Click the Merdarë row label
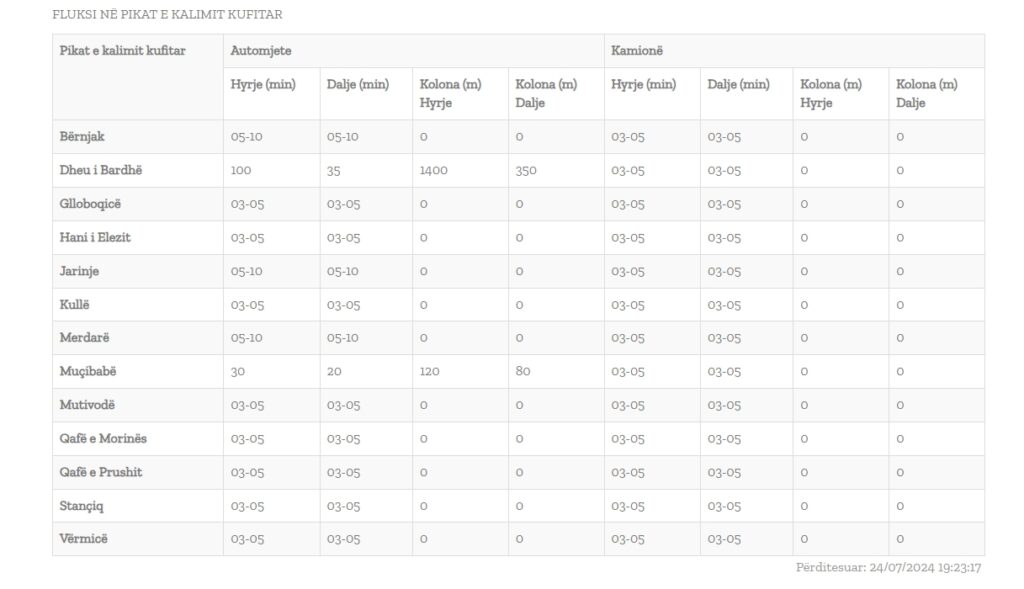Image resolution: width=1024 pixels, height=589 pixels. 84,338
